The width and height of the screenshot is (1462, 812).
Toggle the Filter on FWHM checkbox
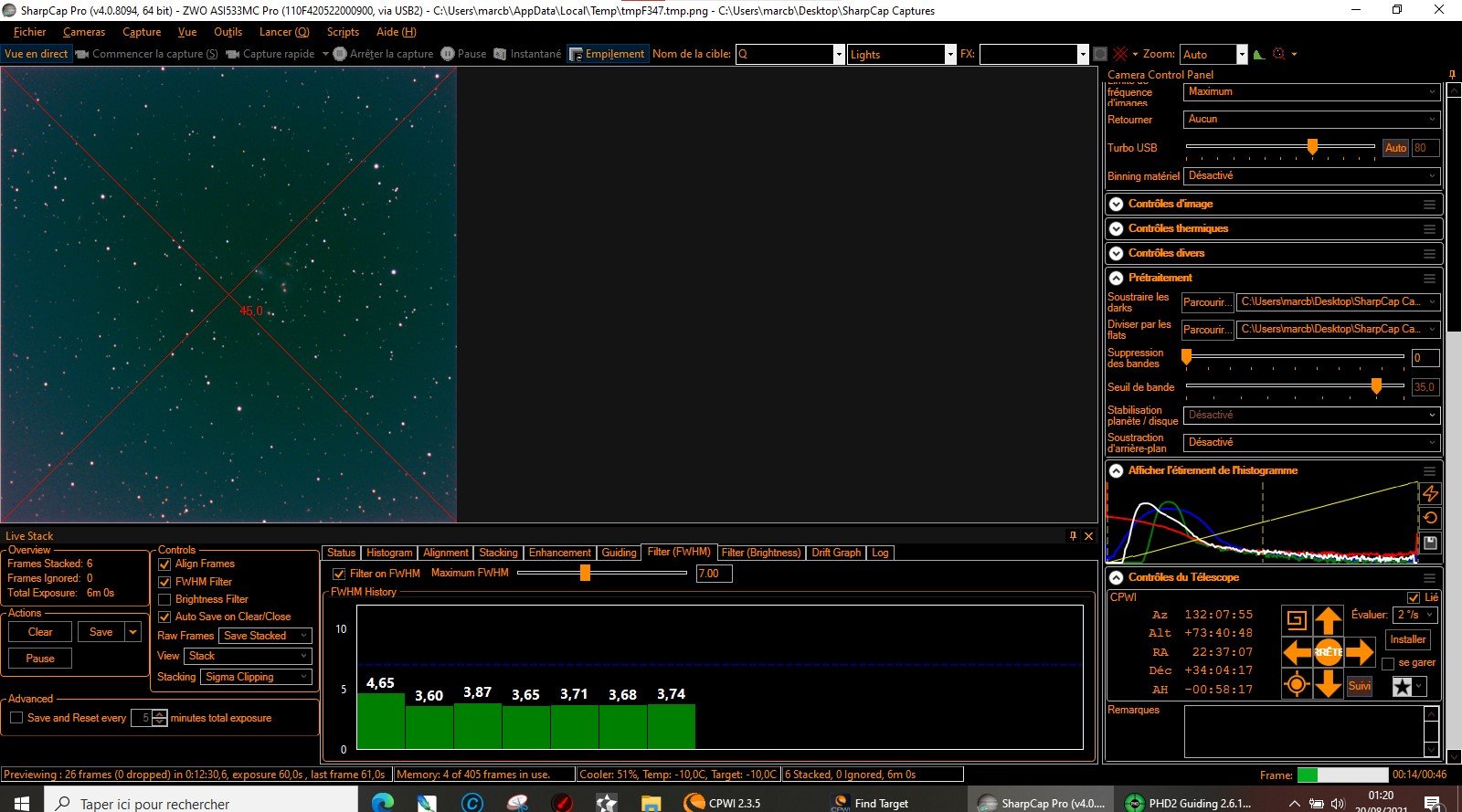pyautogui.click(x=339, y=574)
